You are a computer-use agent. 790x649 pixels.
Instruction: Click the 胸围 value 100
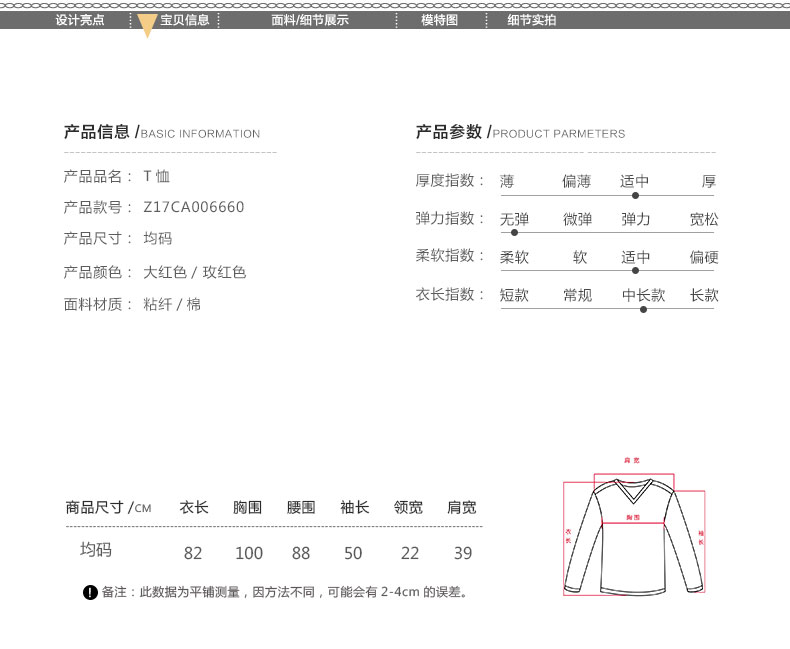coord(249,553)
